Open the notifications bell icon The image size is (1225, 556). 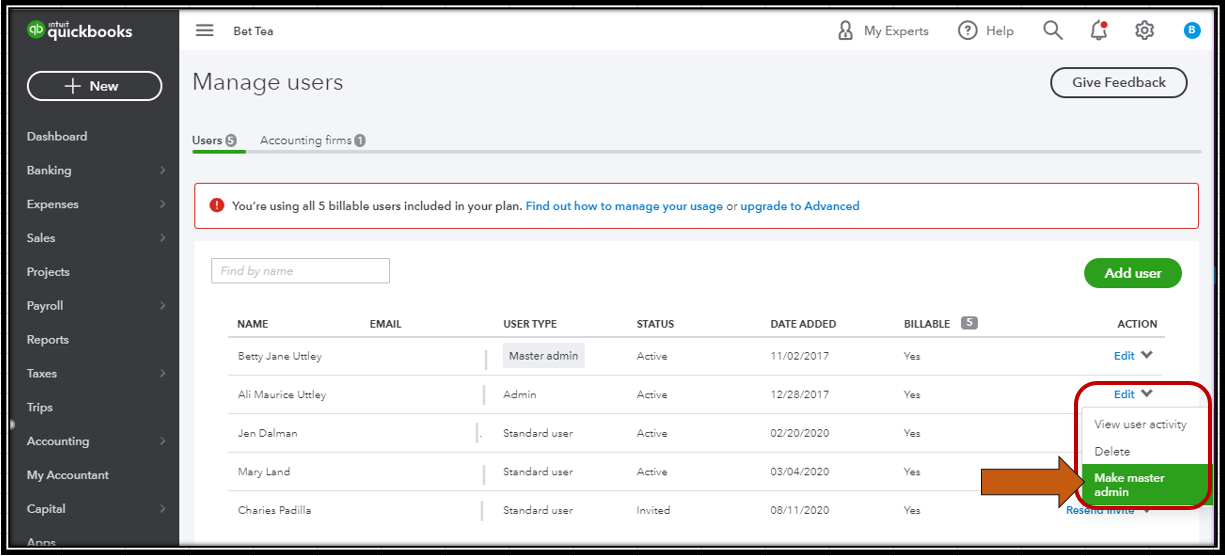1098,30
